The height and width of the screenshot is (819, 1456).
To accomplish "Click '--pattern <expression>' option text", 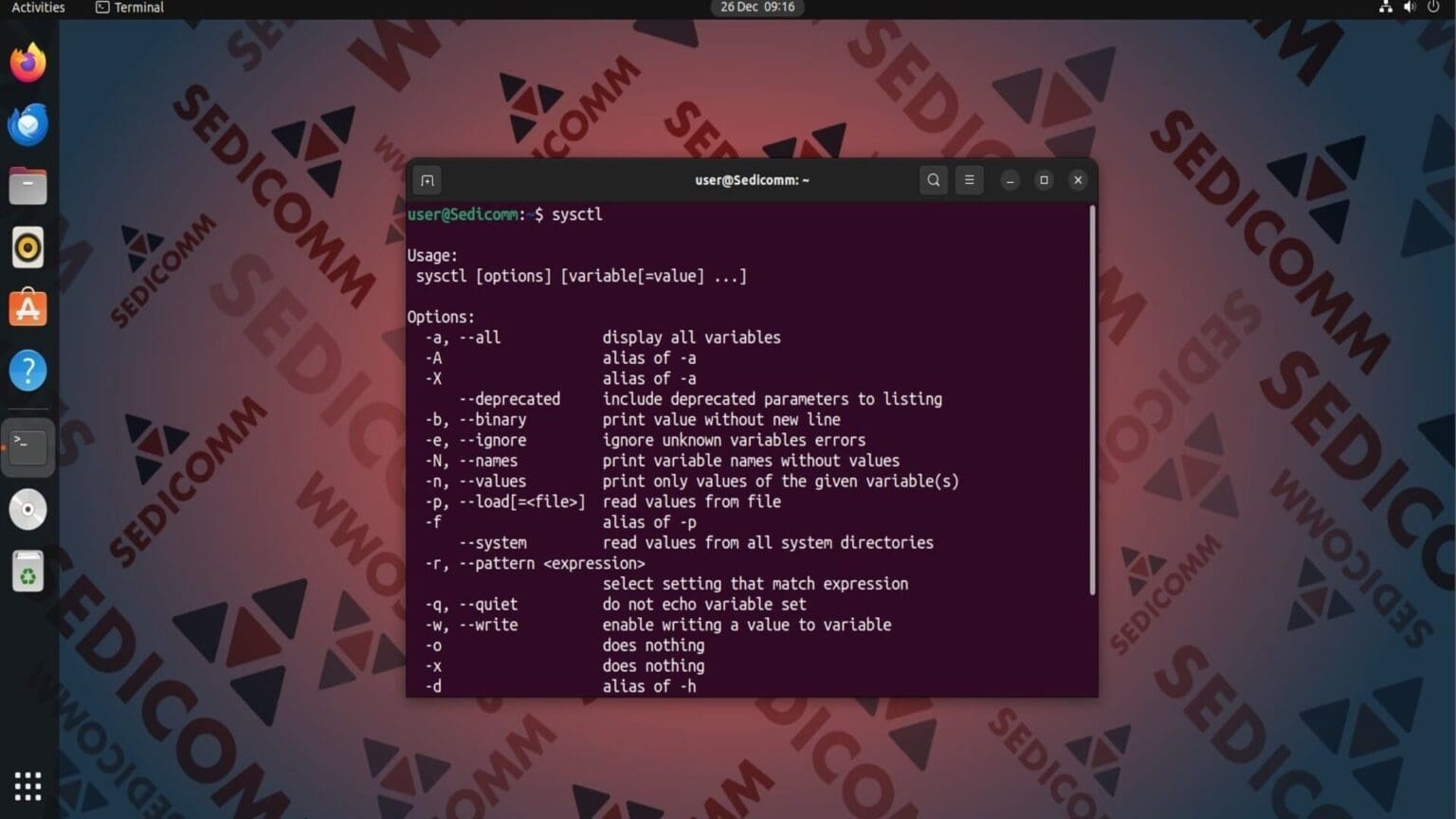I will pyautogui.click(x=552, y=563).
